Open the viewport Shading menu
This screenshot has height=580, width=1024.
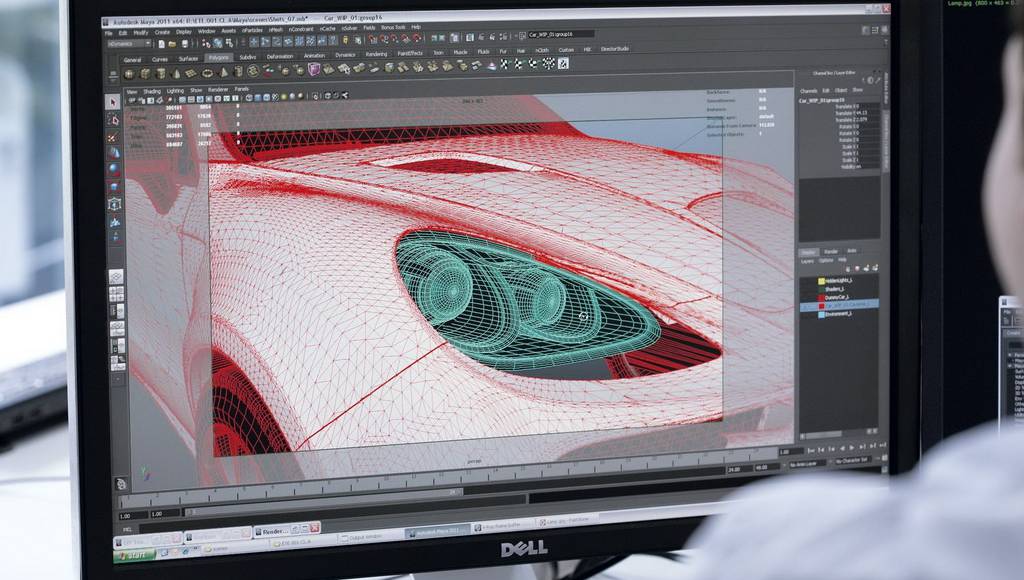pyautogui.click(x=152, y=91)
